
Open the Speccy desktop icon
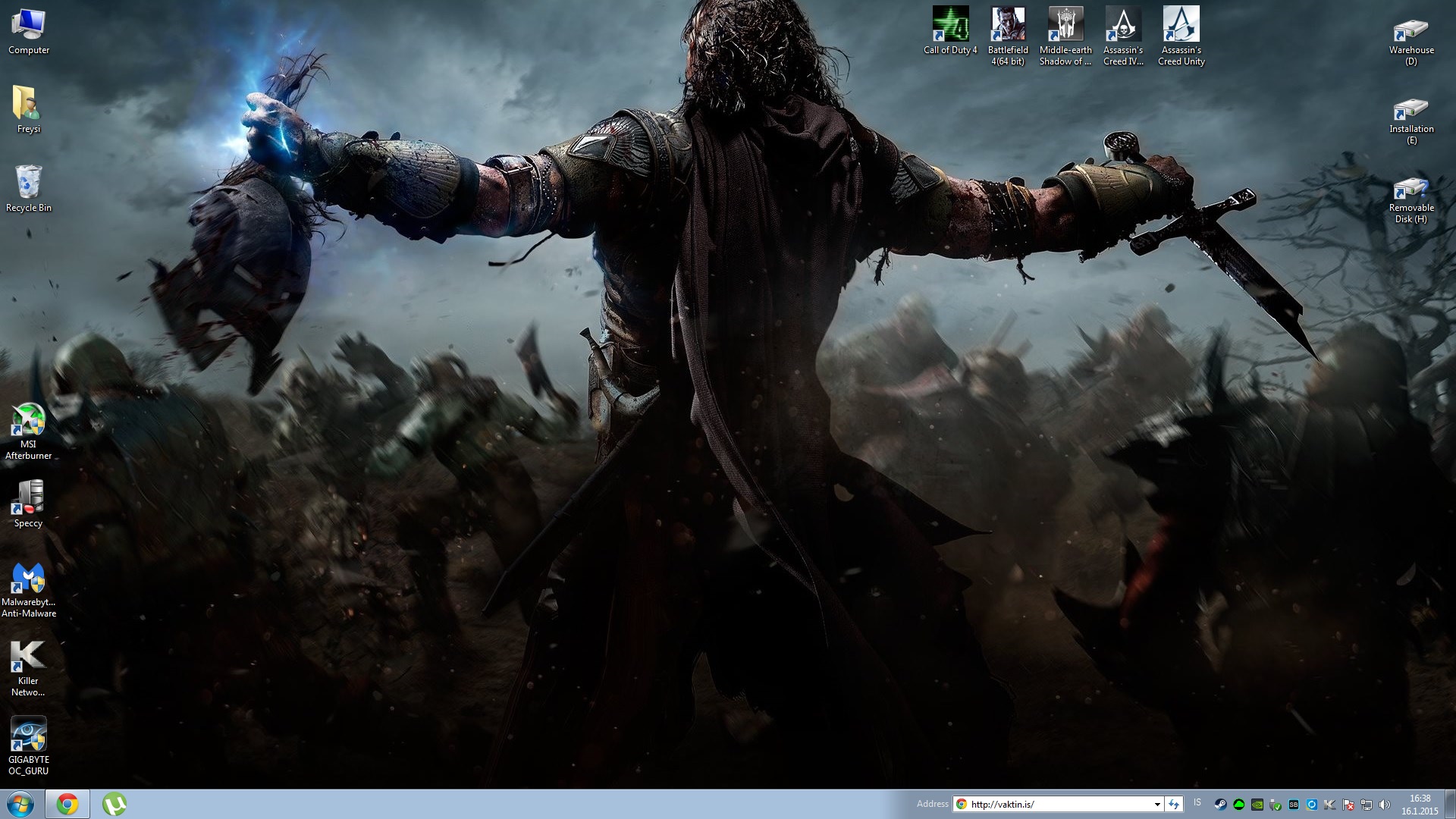click(28, 498)
